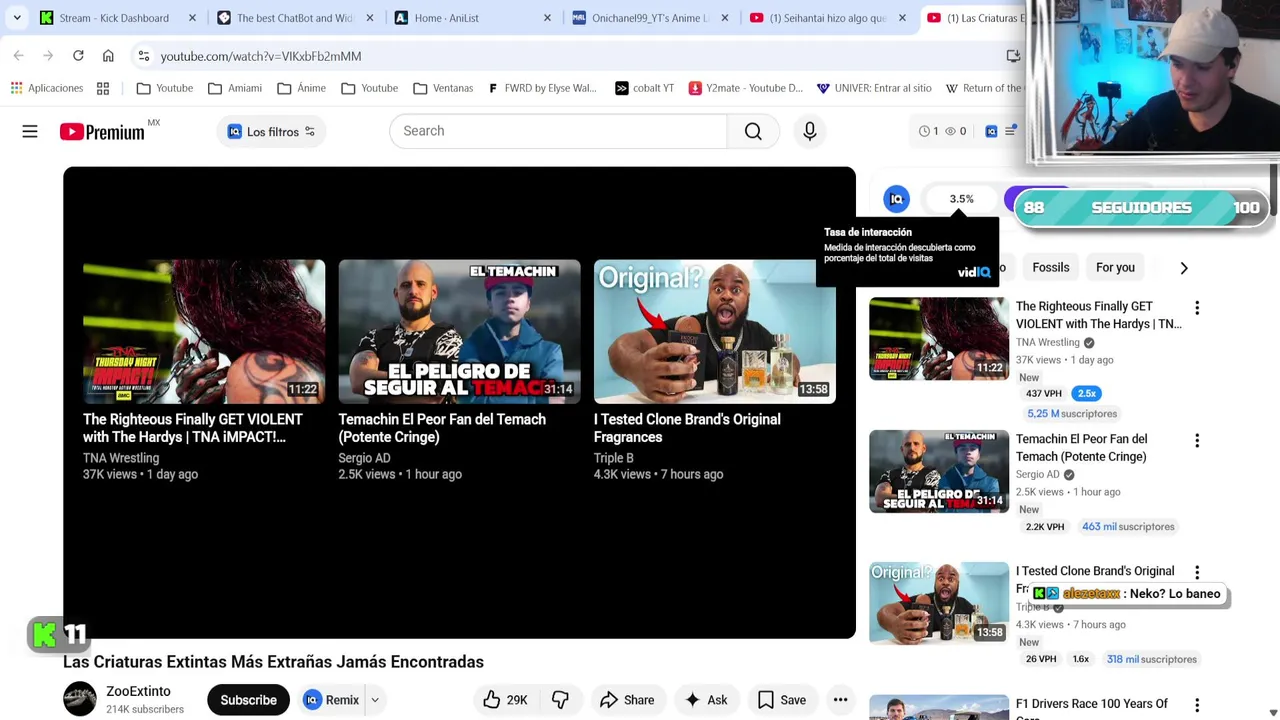Click the 3.5% interaction rate badge

click(x=961, y=199)
